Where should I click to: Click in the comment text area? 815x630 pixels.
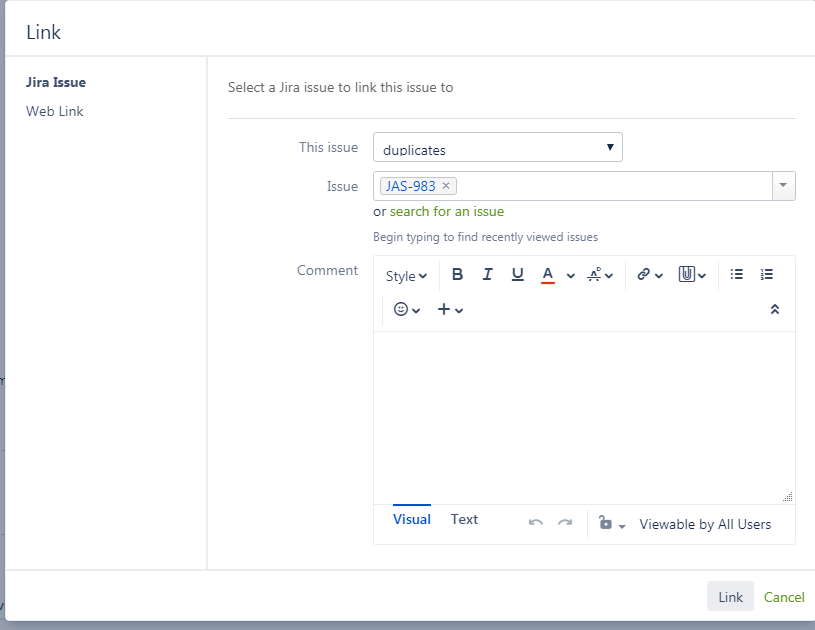pyautogui.click(x=584, y=417)
